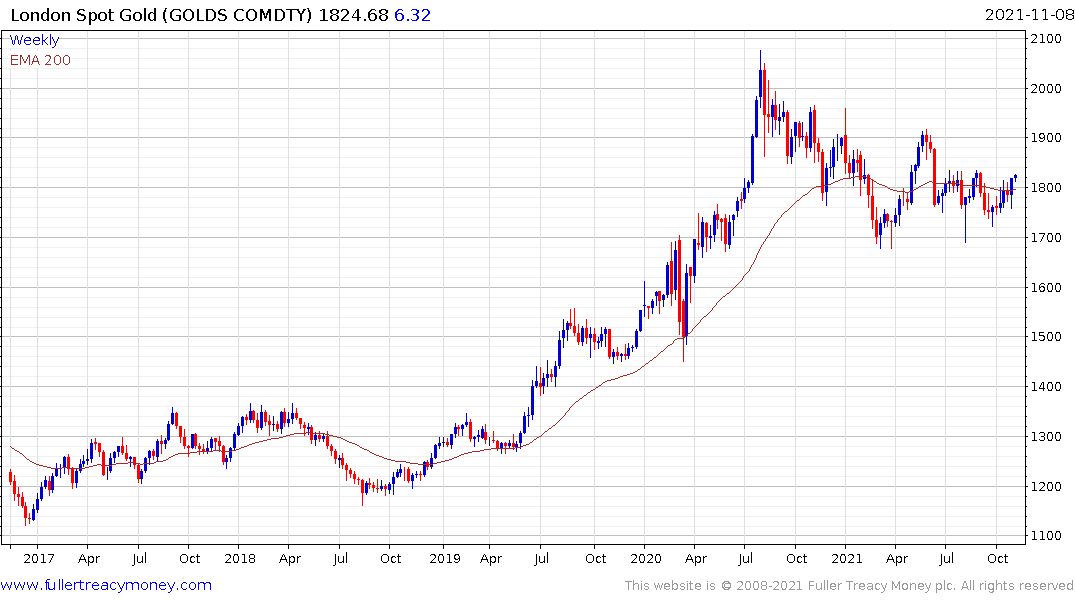The height and width of the screenshot is (600, 1075).
Task: Select the Weekly timeframe label
Action: point(34,40)
